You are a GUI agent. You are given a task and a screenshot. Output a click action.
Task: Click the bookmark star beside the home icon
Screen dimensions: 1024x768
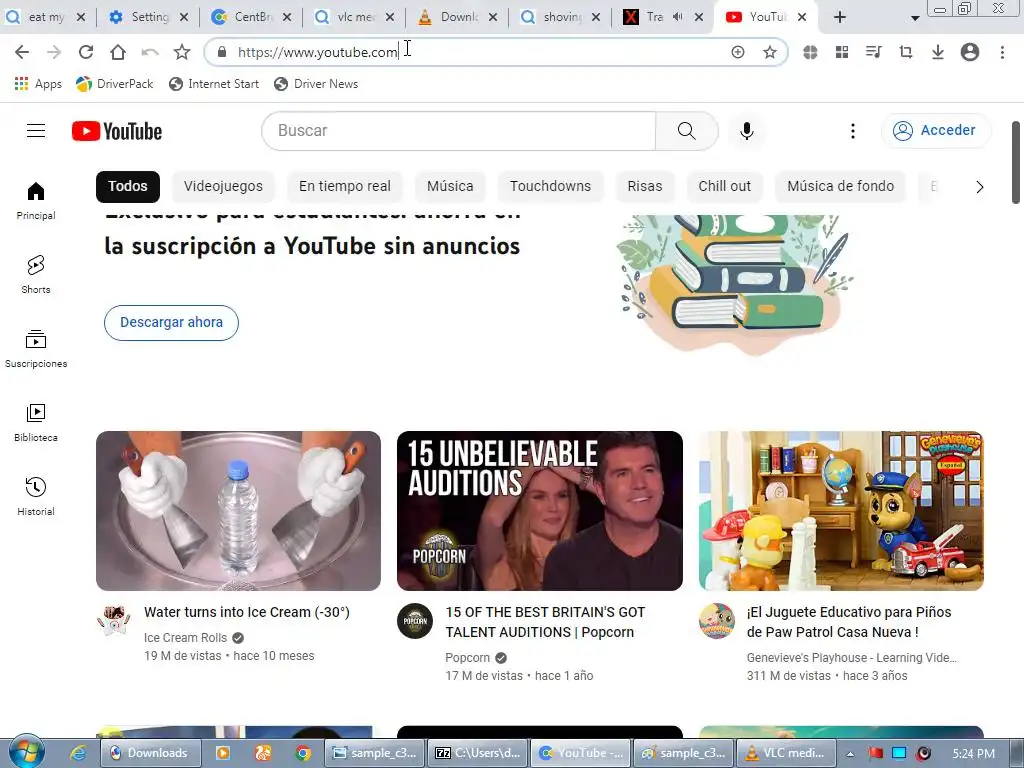182,52
